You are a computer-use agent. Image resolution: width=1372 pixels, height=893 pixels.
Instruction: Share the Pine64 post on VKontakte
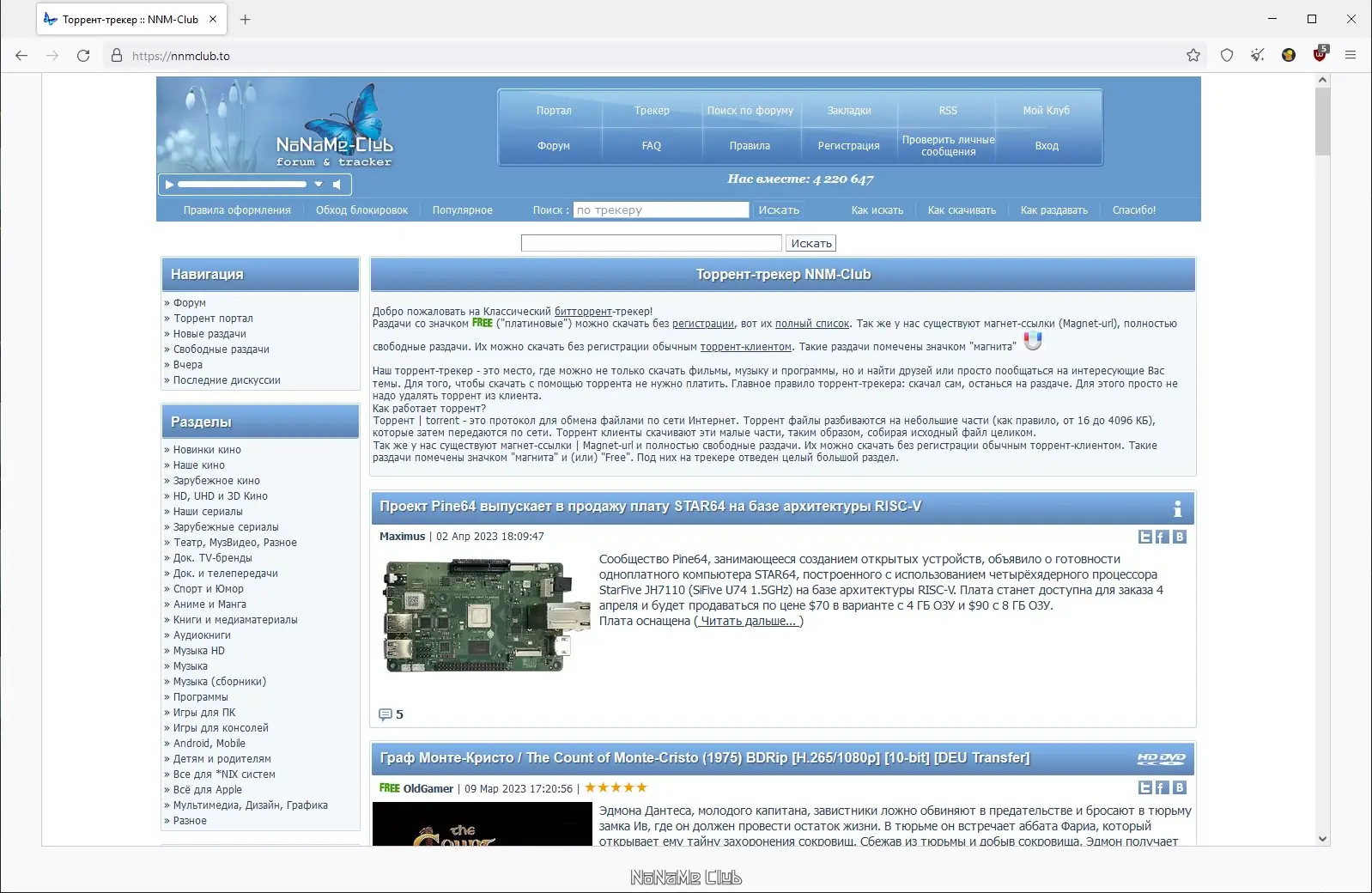[1180, 537]
